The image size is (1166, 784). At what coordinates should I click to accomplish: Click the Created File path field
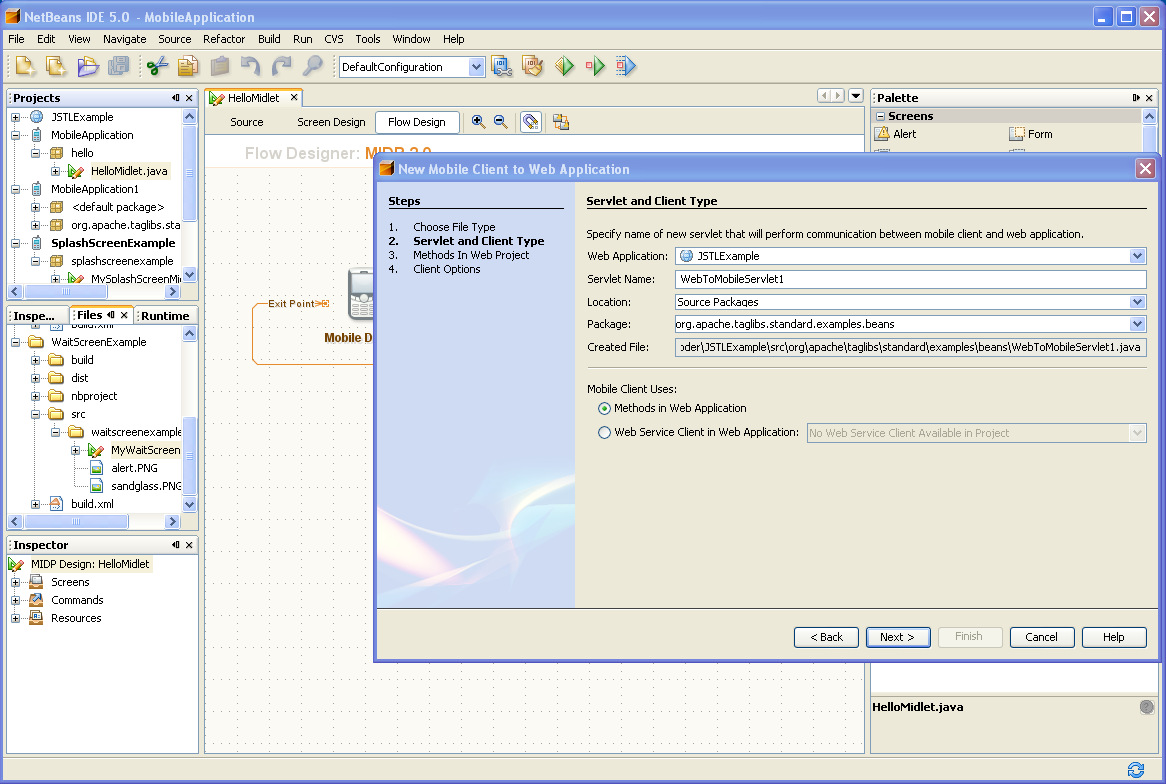(910, 347)
